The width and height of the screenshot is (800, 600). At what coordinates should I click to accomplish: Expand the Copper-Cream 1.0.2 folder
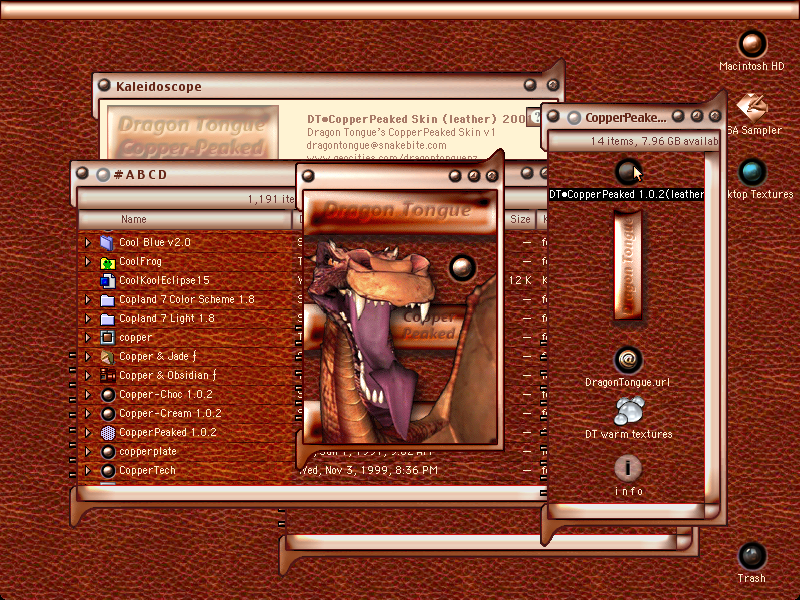pos(88,414)
